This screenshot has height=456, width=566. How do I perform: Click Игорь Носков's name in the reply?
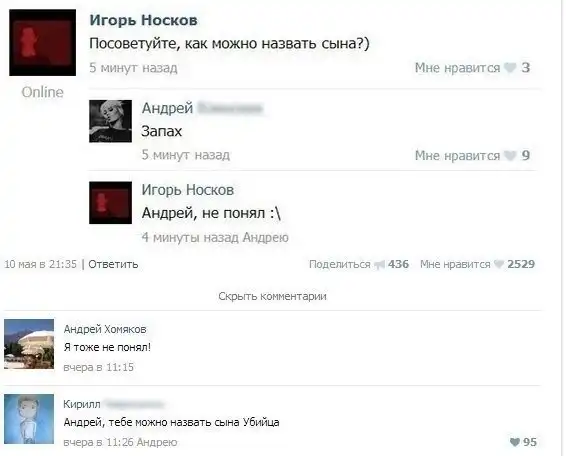pos(188,190)
